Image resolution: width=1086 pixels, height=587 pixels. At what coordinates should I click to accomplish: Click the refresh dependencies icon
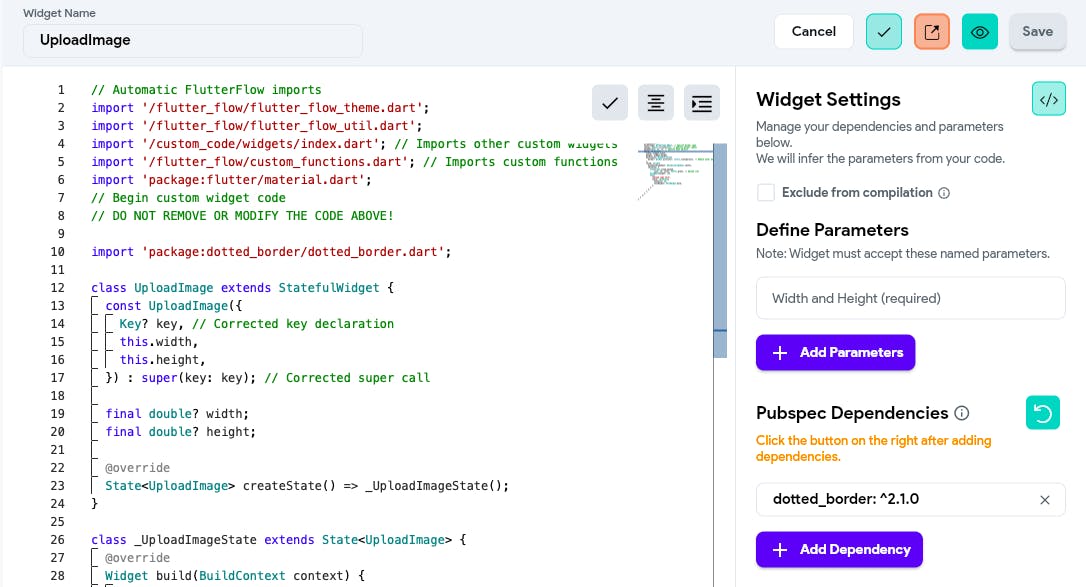[x=1042, y=413]
